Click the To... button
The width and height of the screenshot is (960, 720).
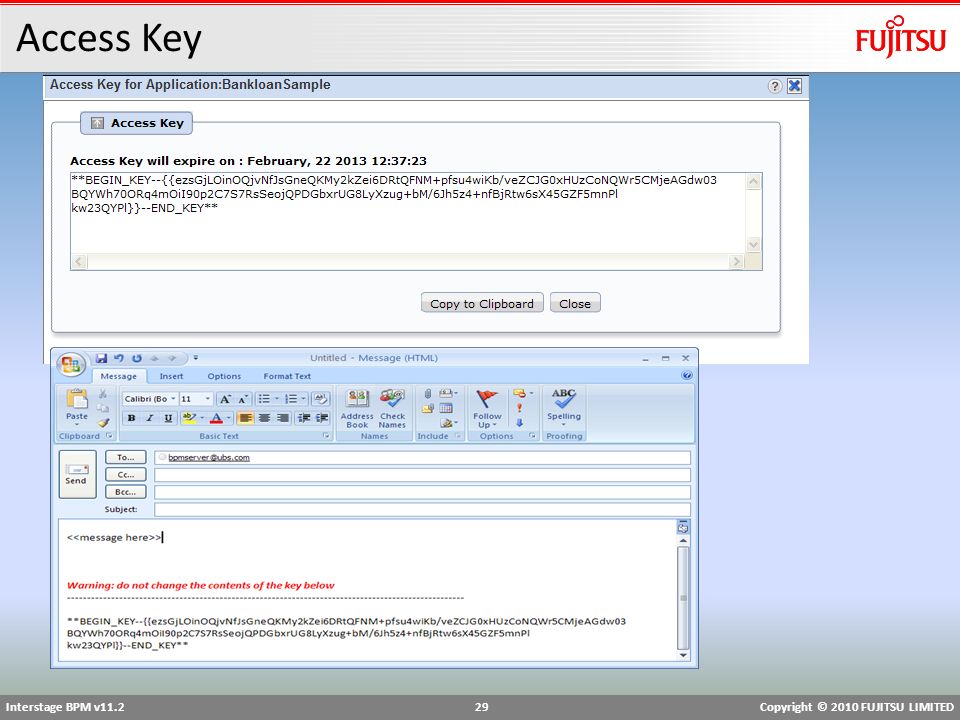click(126, 457)
